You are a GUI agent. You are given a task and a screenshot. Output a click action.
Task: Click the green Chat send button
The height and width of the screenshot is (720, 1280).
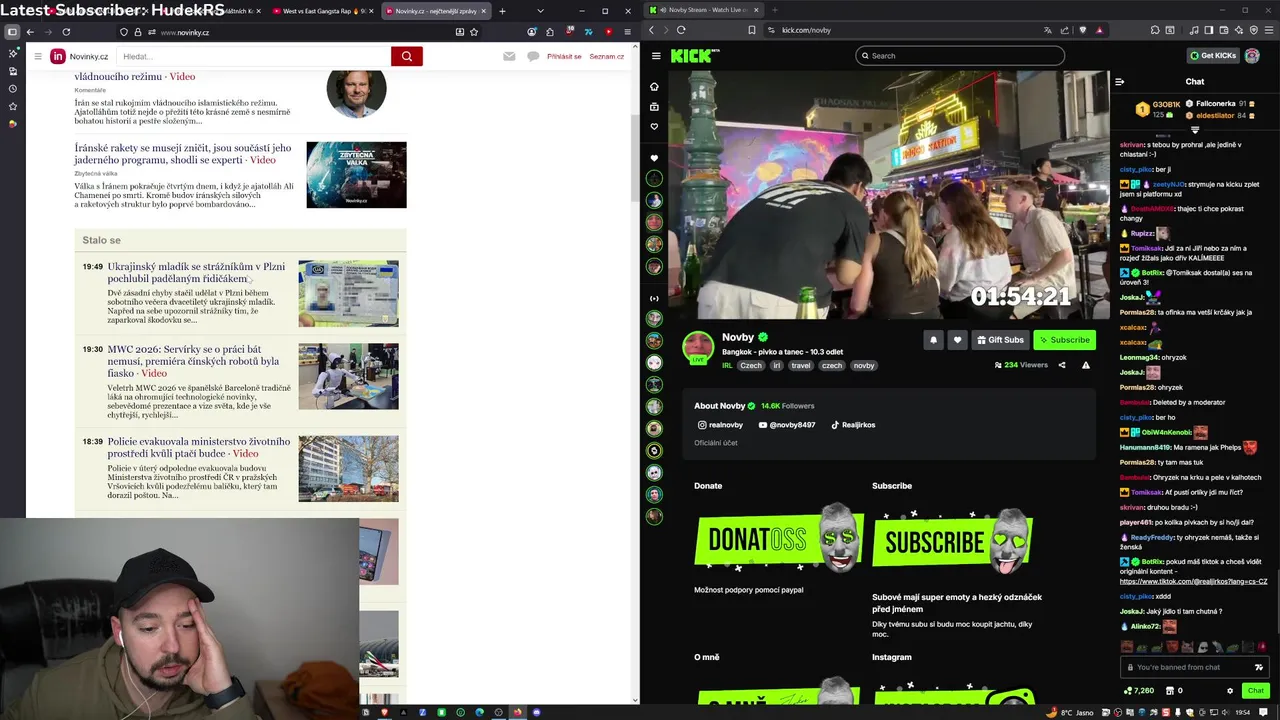tap(1255, 691)
